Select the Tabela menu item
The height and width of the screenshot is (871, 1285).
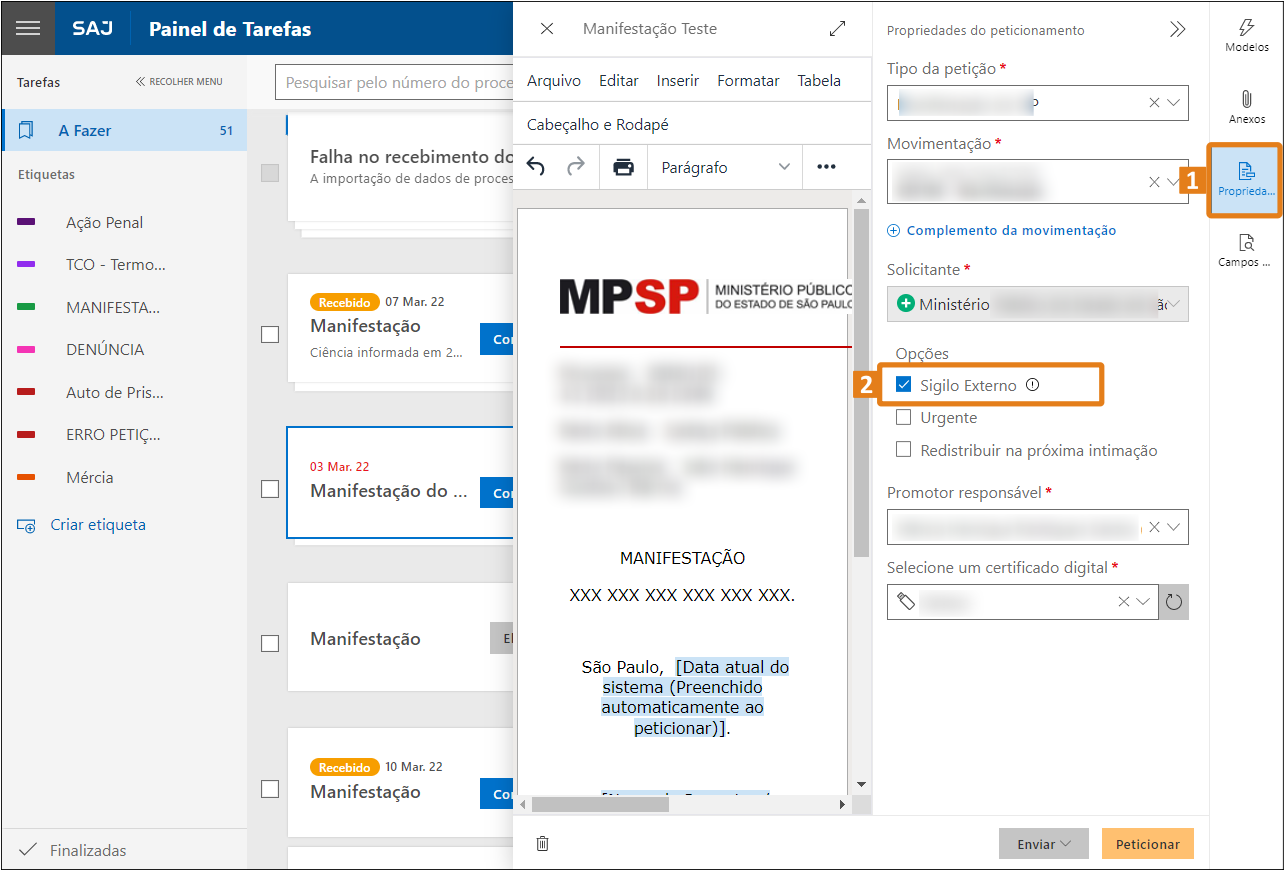click(x=819, y=80)
